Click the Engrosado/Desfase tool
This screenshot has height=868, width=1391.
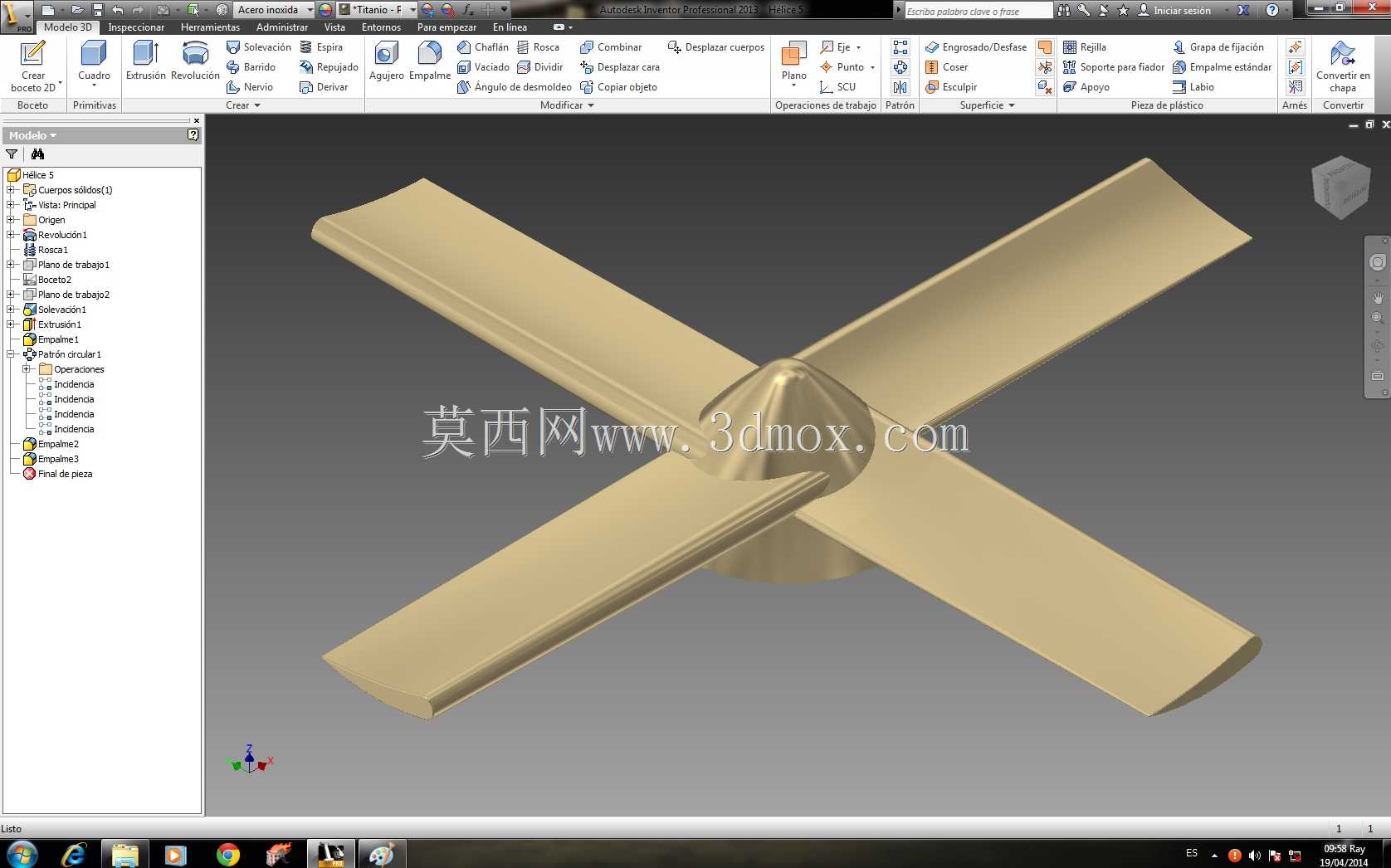[x=976, y=47]
